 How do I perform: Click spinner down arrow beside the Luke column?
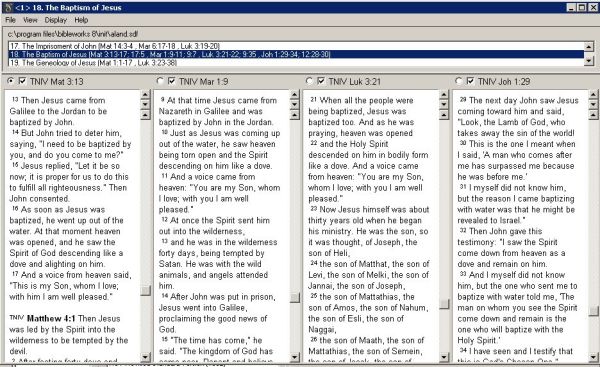pyautogui.click(x=444, y=104)
